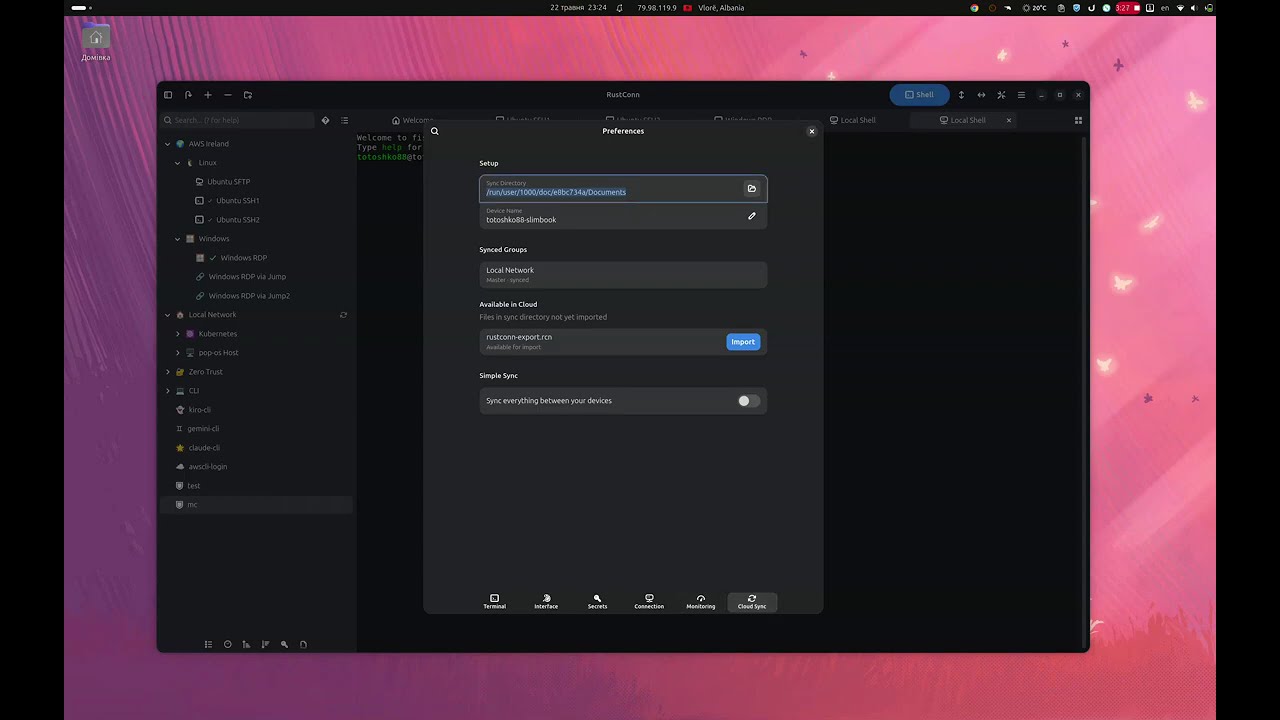Screen dimensions: 1280x720
Task: Switch to Secrets preferences tab
Action: [597, 601]
